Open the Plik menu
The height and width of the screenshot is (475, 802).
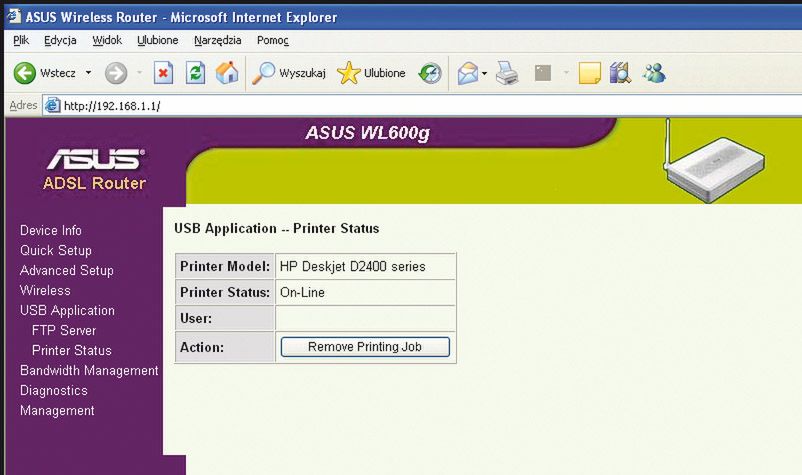pyautogui.click(x=21, y=40)
